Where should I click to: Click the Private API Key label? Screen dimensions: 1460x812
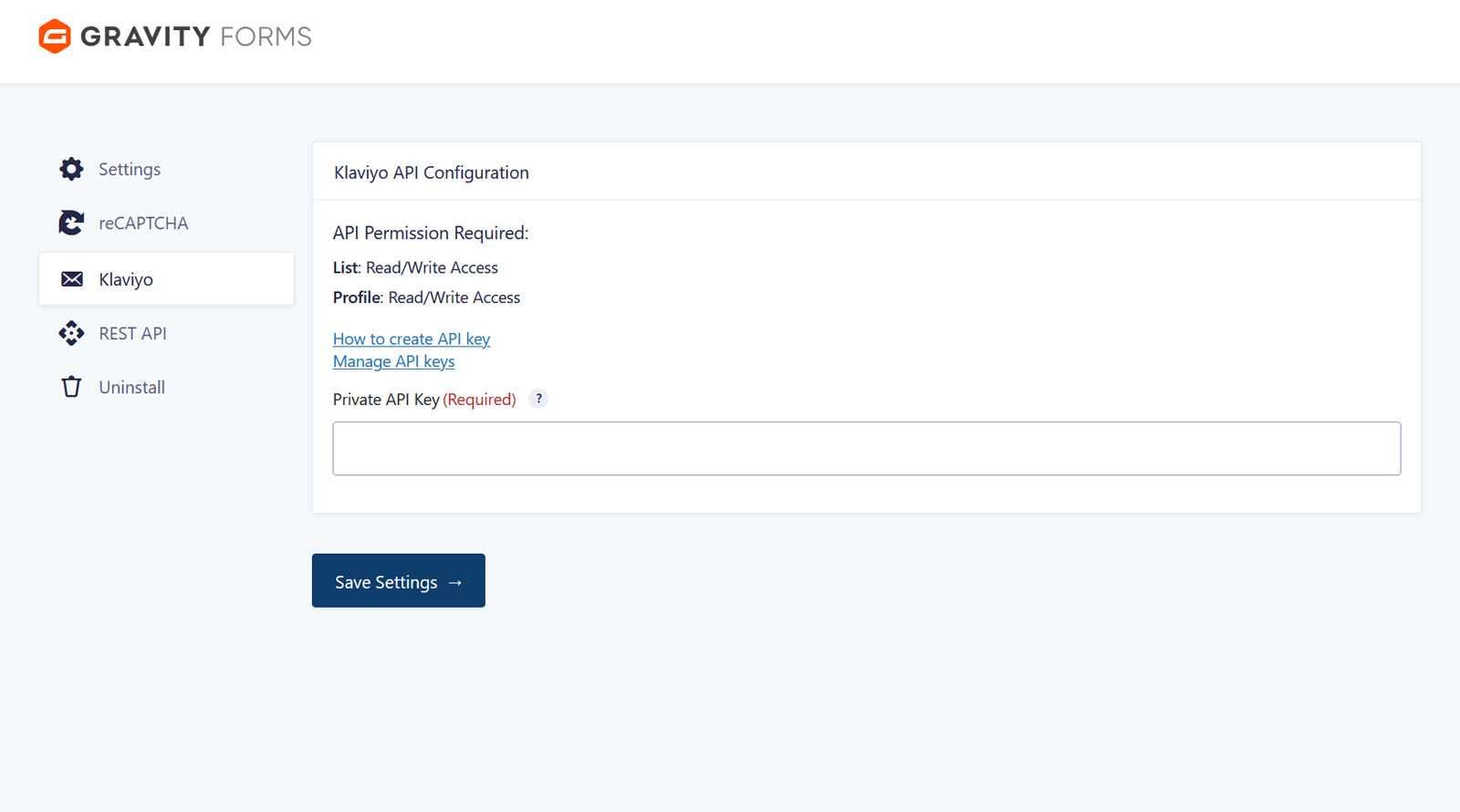click(x=386, y=400)
